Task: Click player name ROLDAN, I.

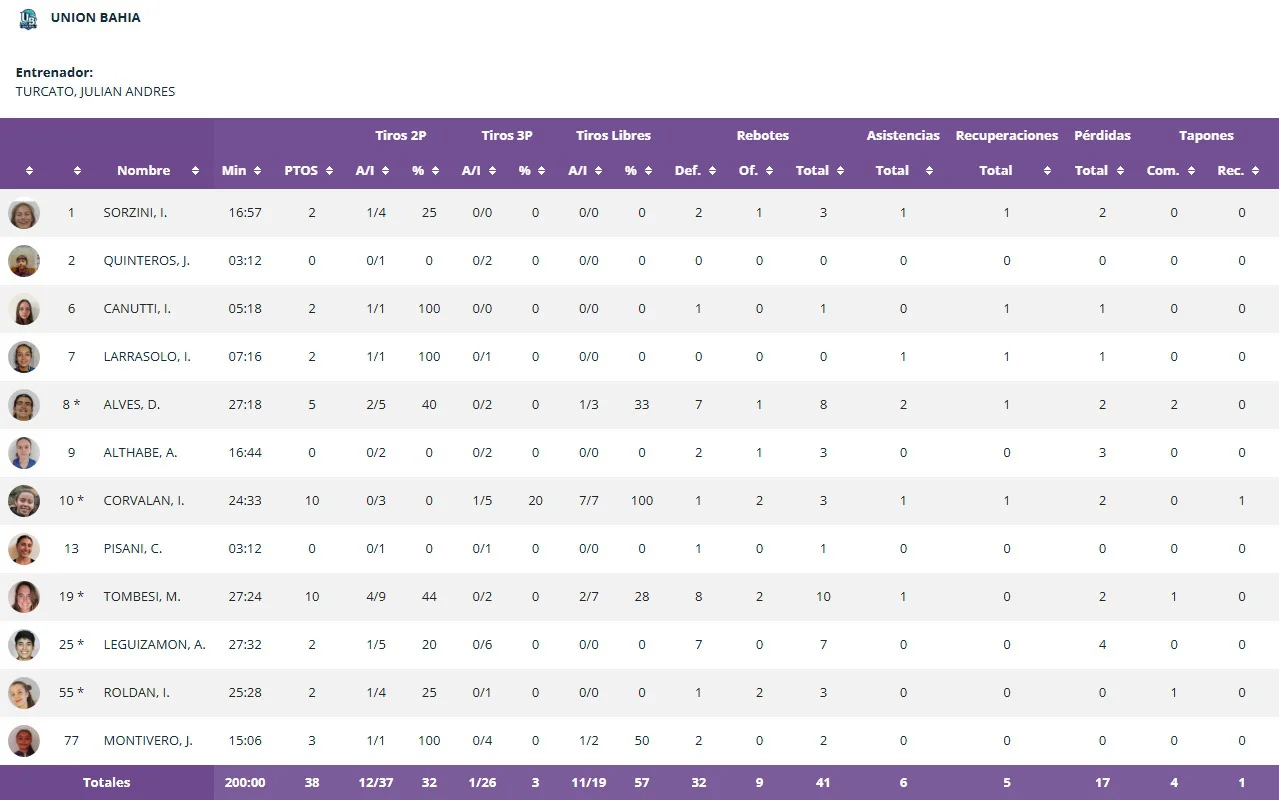Action: coord(137,693)
